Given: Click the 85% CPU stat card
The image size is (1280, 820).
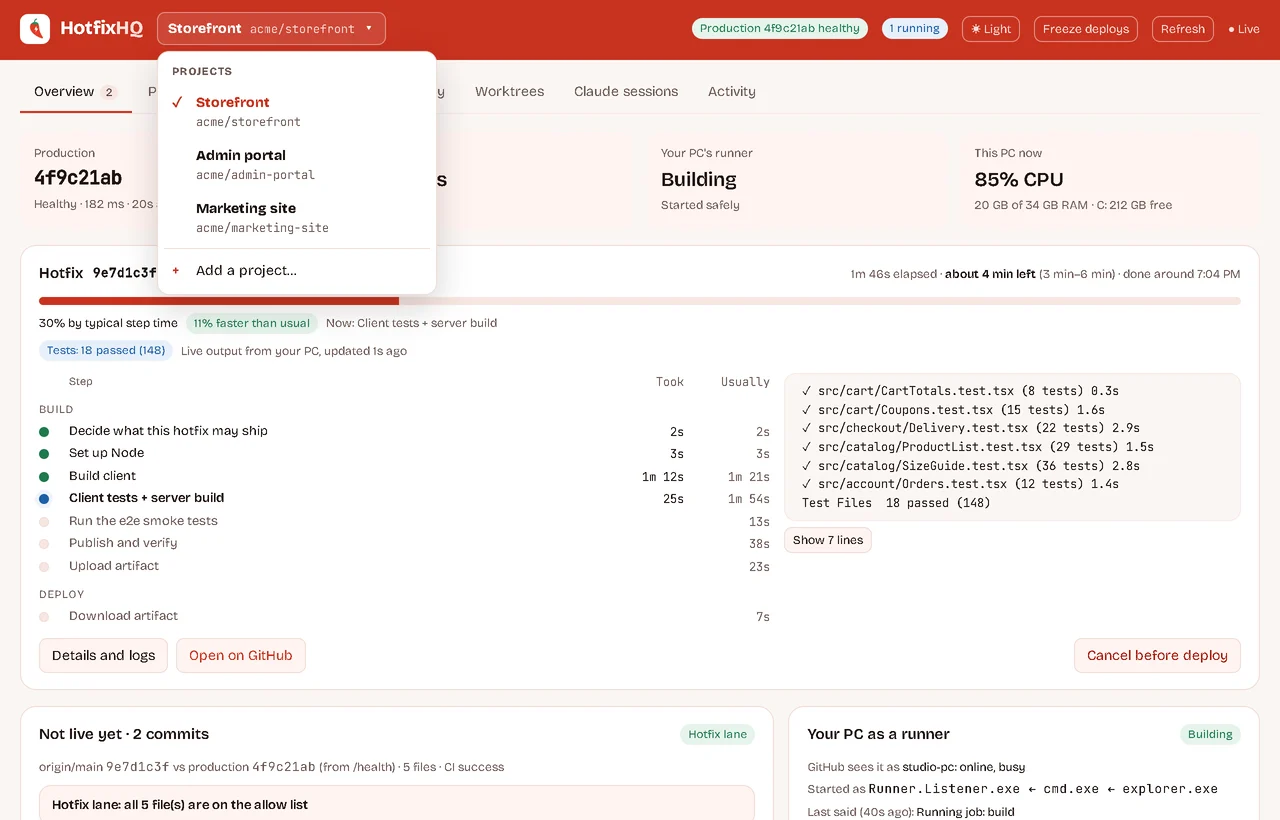Looking at the screenshot, I should (x=1110, y=179).
